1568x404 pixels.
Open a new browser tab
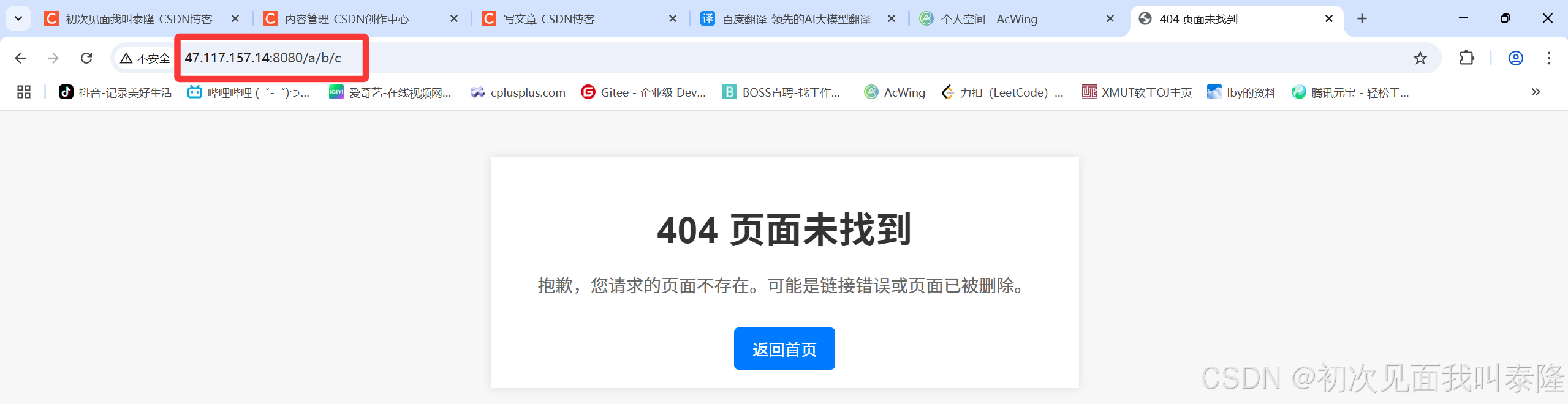(x=1362, y=19)
